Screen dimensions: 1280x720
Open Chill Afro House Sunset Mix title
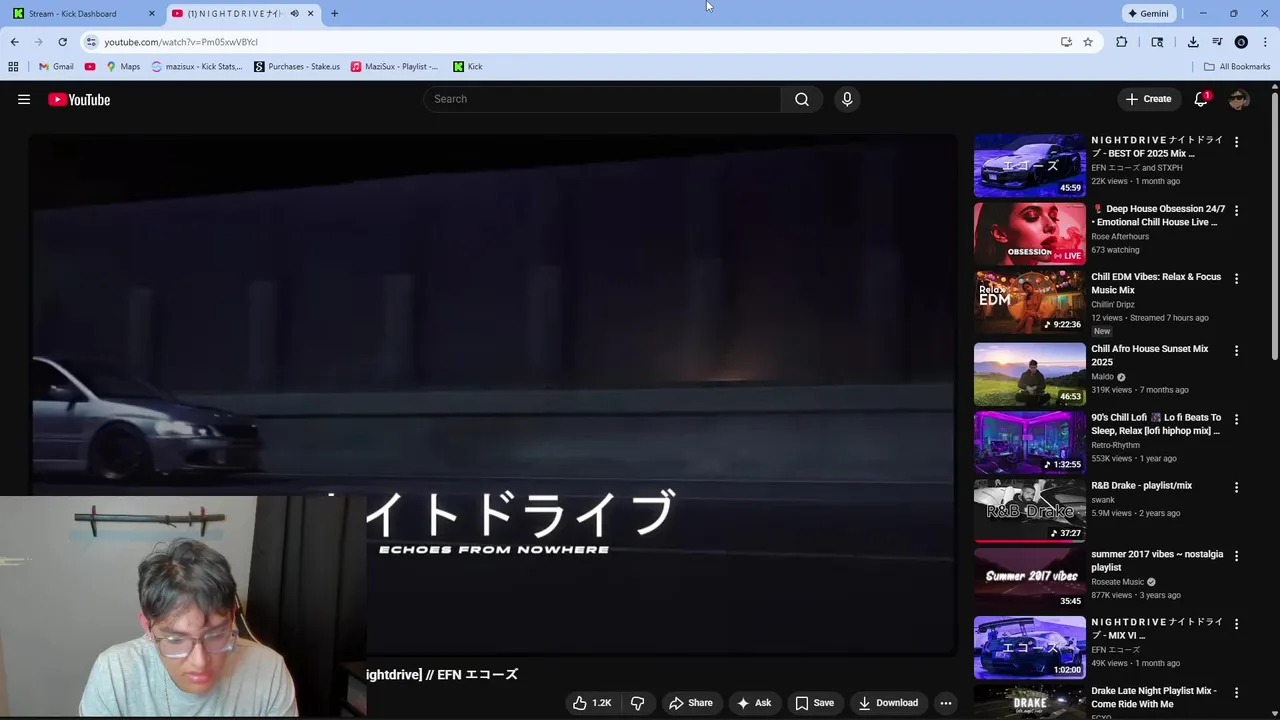(x=1150, y=355)
